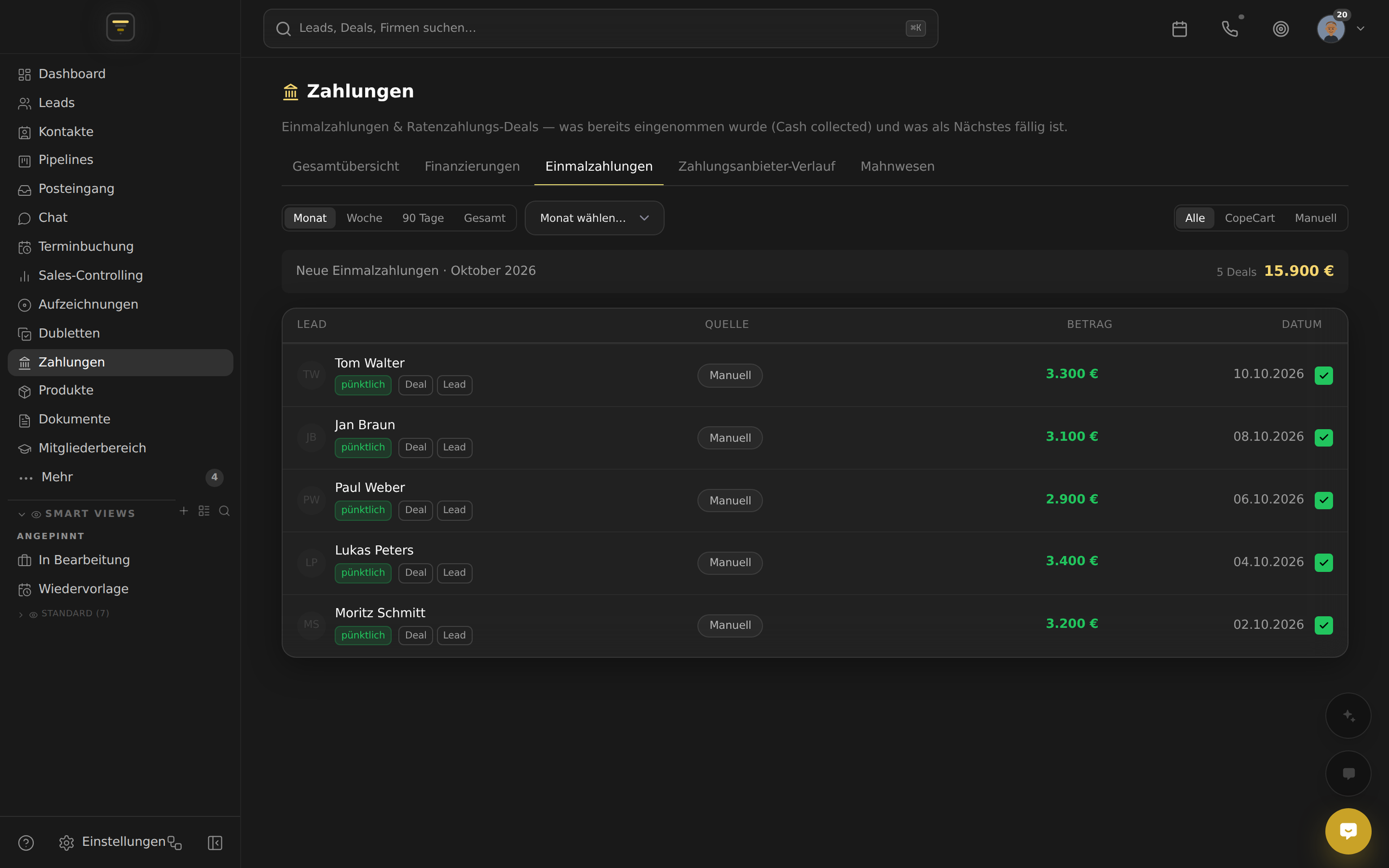Open smart views list layout icon
Viewport: 1389px width, 868px height.
(204, 510)
